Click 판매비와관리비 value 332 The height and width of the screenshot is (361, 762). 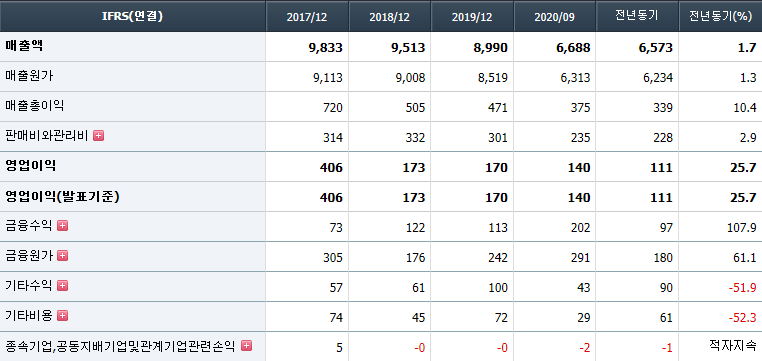click(416, 138)
